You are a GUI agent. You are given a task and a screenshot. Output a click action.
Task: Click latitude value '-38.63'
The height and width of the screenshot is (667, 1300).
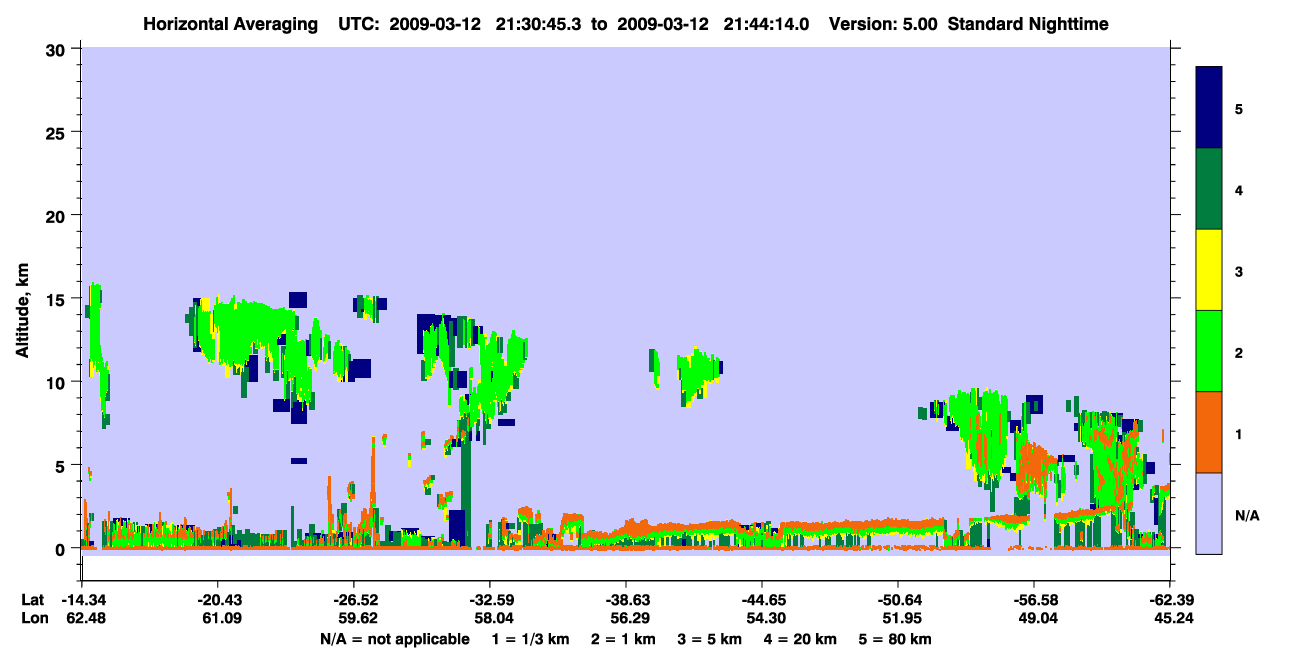[x=626, y=600]
